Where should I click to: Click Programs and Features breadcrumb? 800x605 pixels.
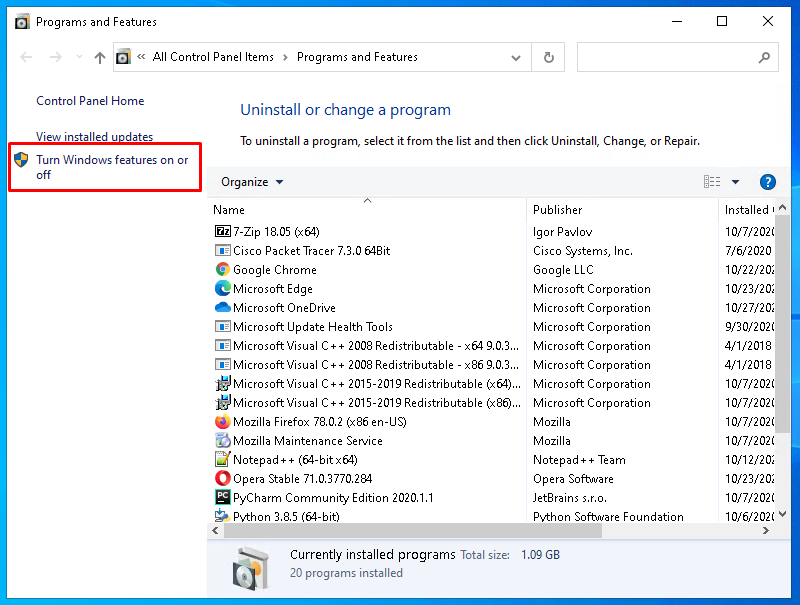coord(357,57)
